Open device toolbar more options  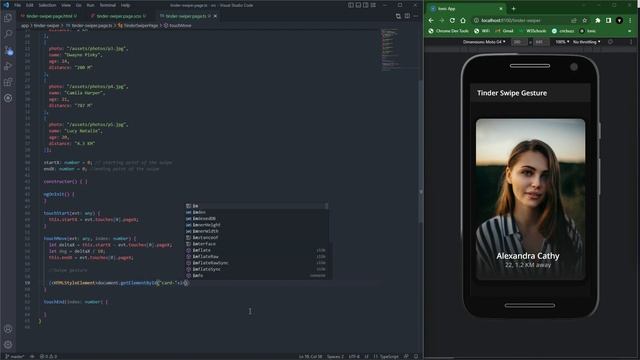[631, 42]
